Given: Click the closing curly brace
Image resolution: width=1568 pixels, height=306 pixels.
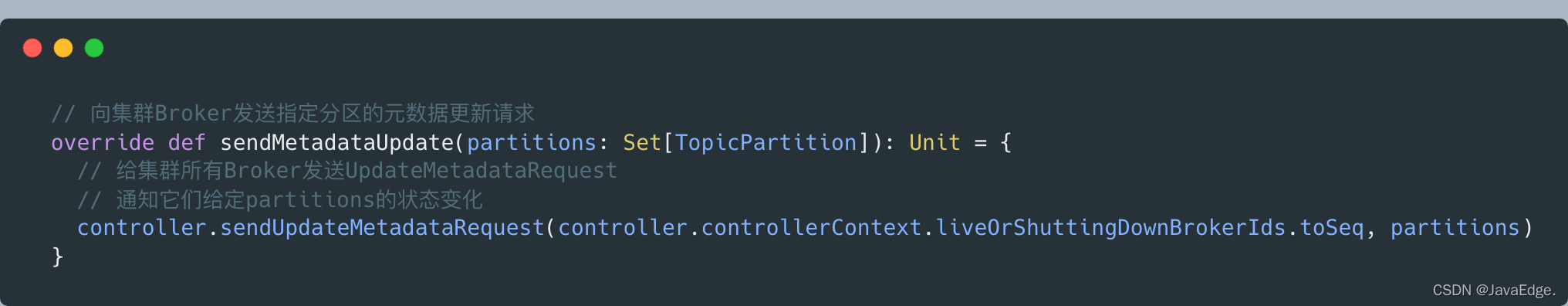Looking at the screenshot, I should point(57,257).
